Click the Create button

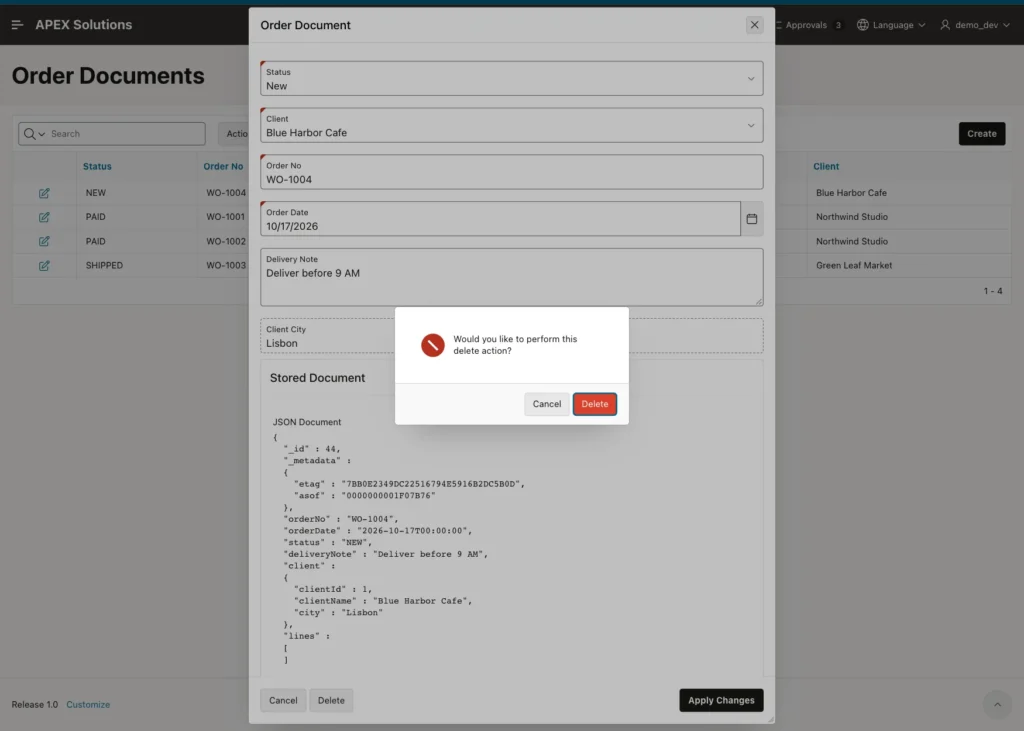tap(982, 133)
